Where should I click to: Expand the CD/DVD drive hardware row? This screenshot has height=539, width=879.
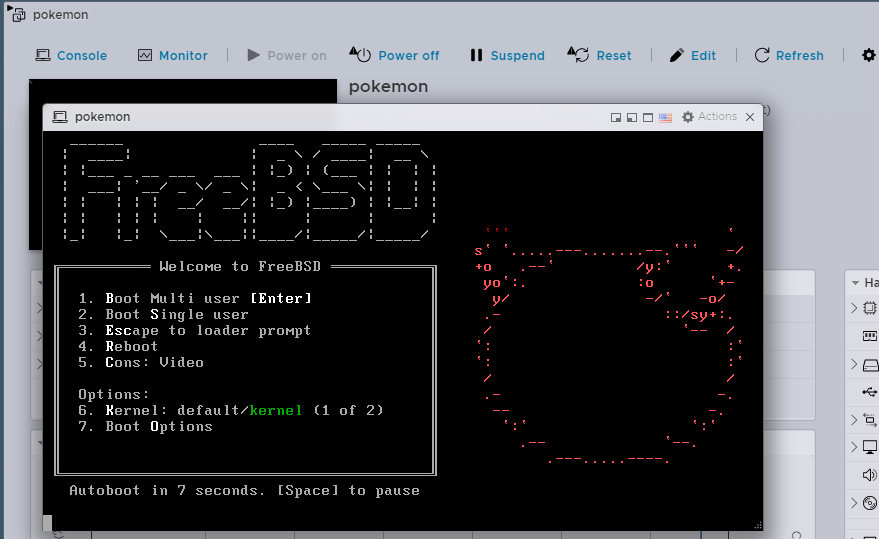[854, 503]
